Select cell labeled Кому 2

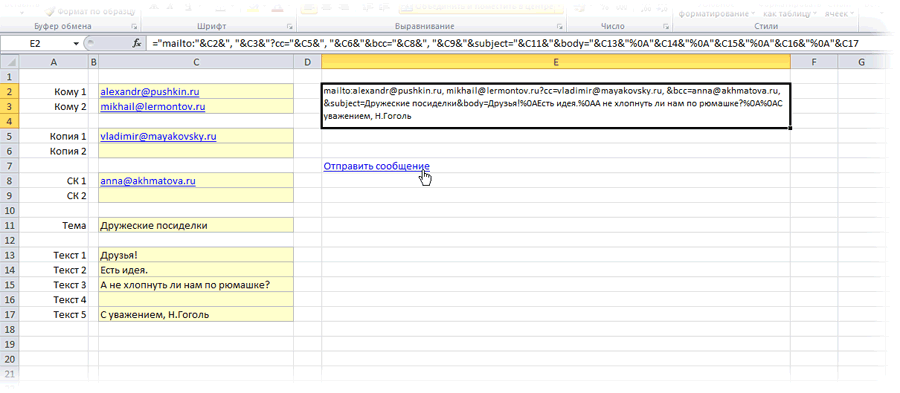tap(54, 106)
